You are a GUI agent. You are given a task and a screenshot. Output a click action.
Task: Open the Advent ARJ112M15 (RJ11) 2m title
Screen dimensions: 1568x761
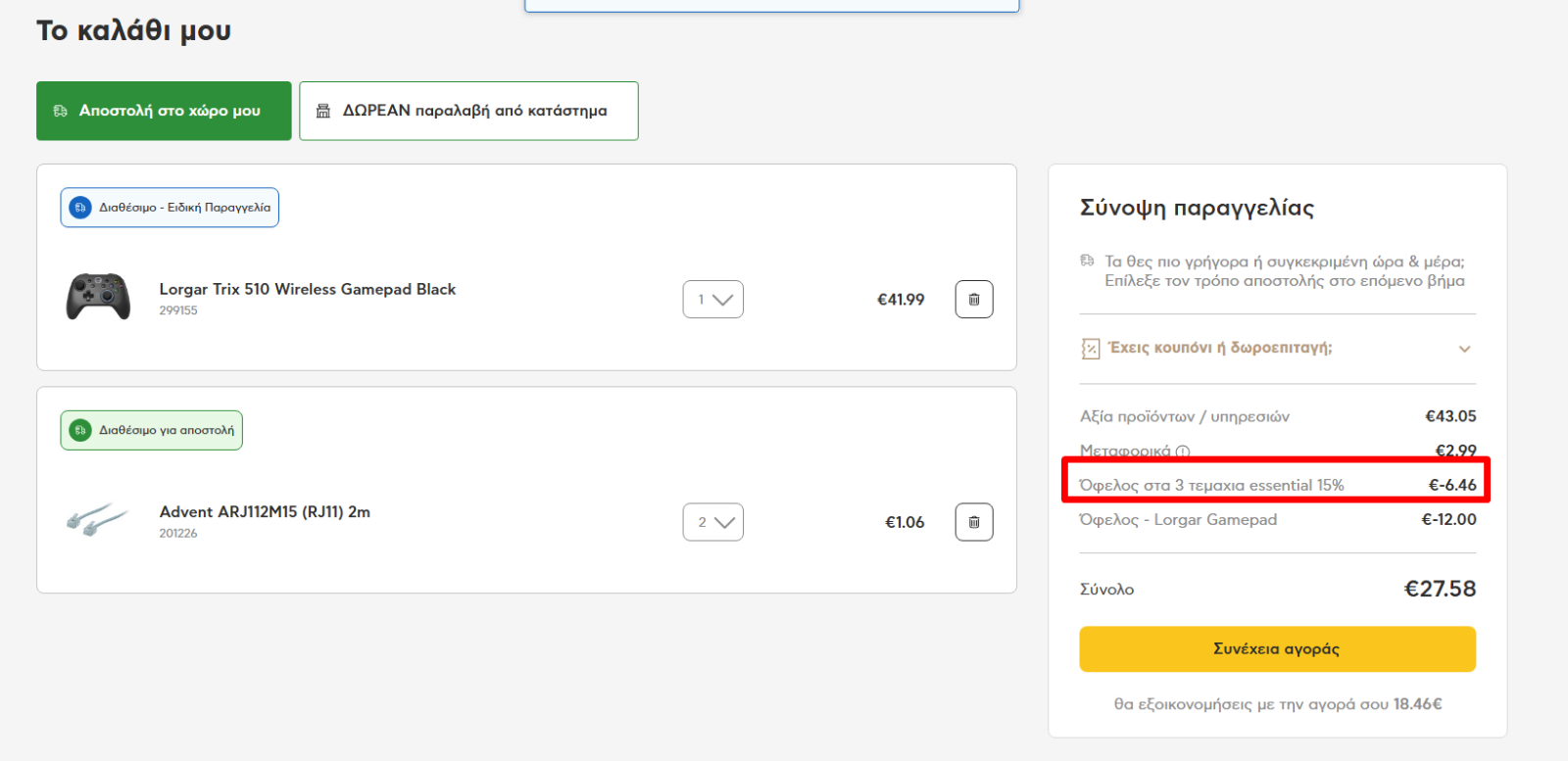pos(265,511)
